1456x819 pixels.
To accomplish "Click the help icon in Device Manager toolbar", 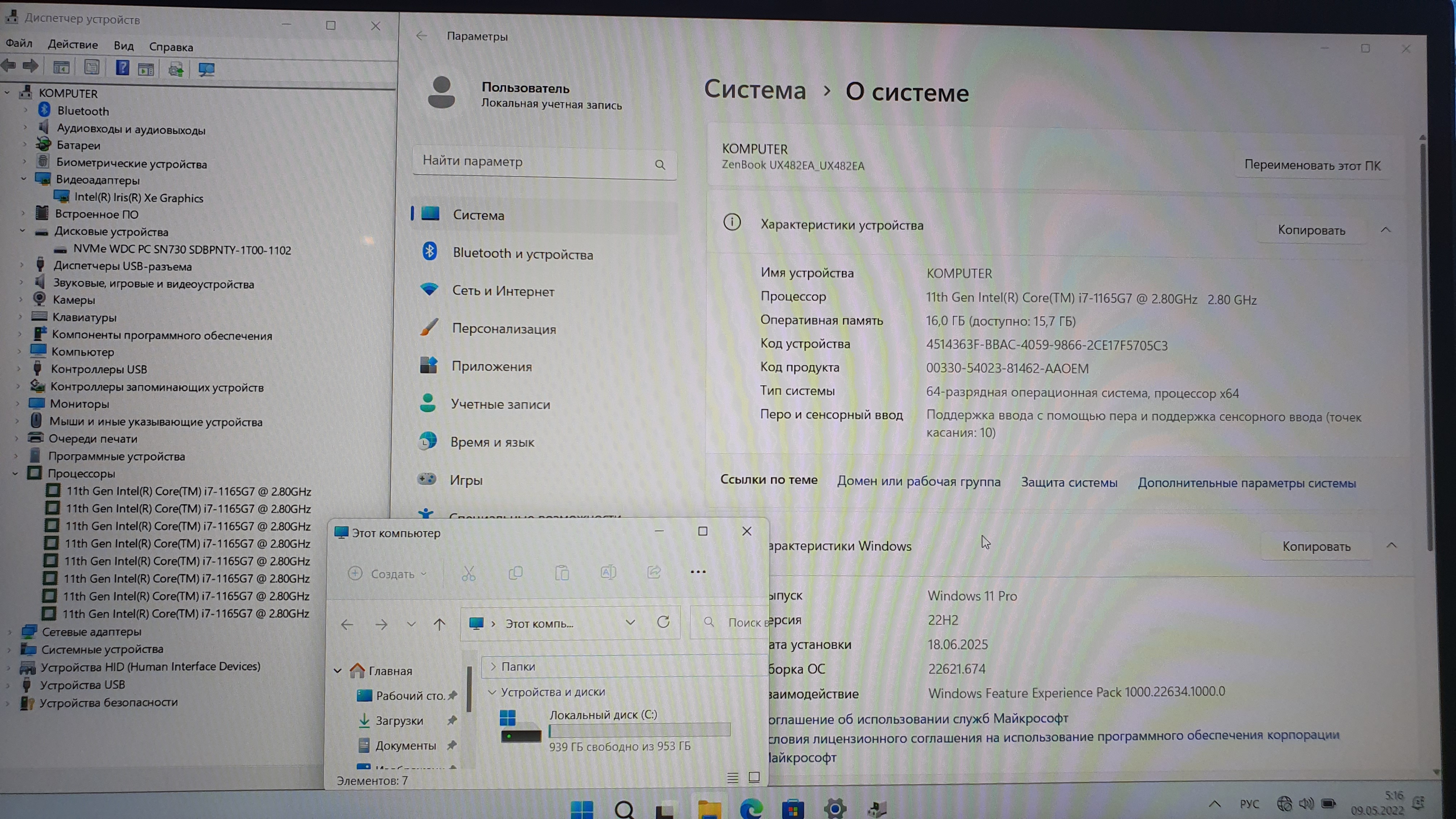I will tap(122, 68).
